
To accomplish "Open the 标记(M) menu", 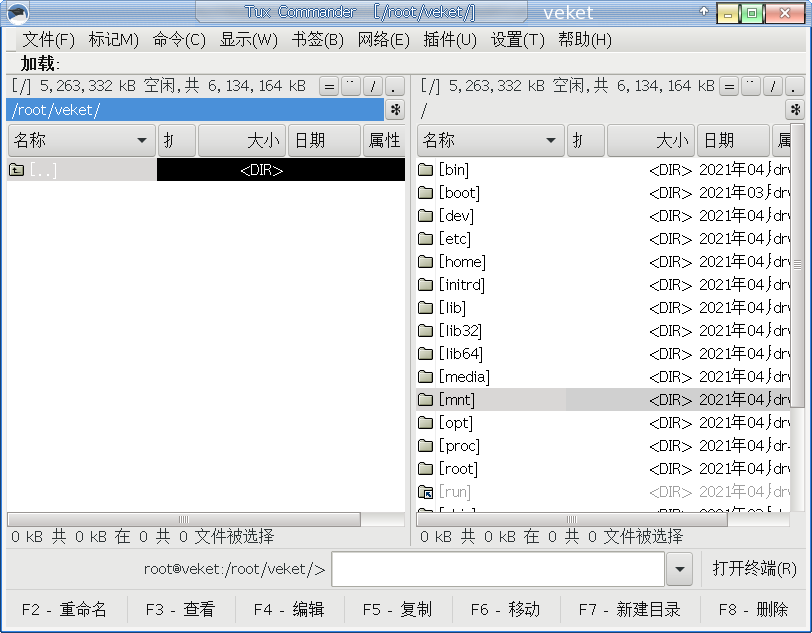I will click(113, 39).
